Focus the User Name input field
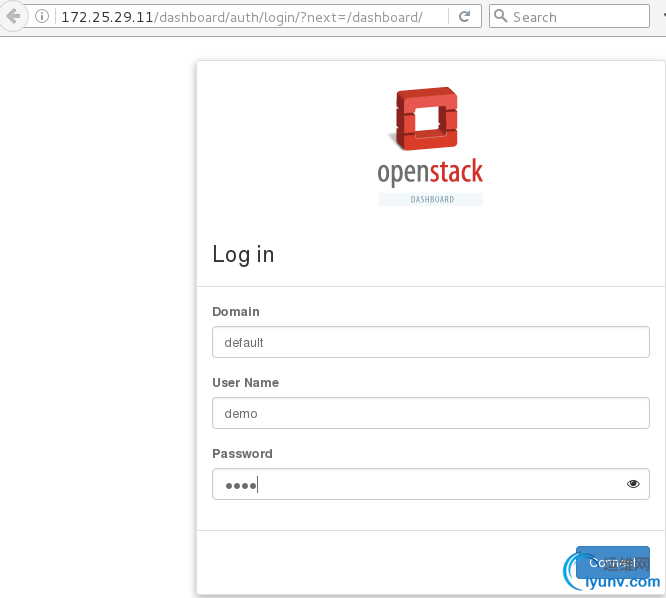This screenshot has width=666, height=598. click(x=431, y=413)
